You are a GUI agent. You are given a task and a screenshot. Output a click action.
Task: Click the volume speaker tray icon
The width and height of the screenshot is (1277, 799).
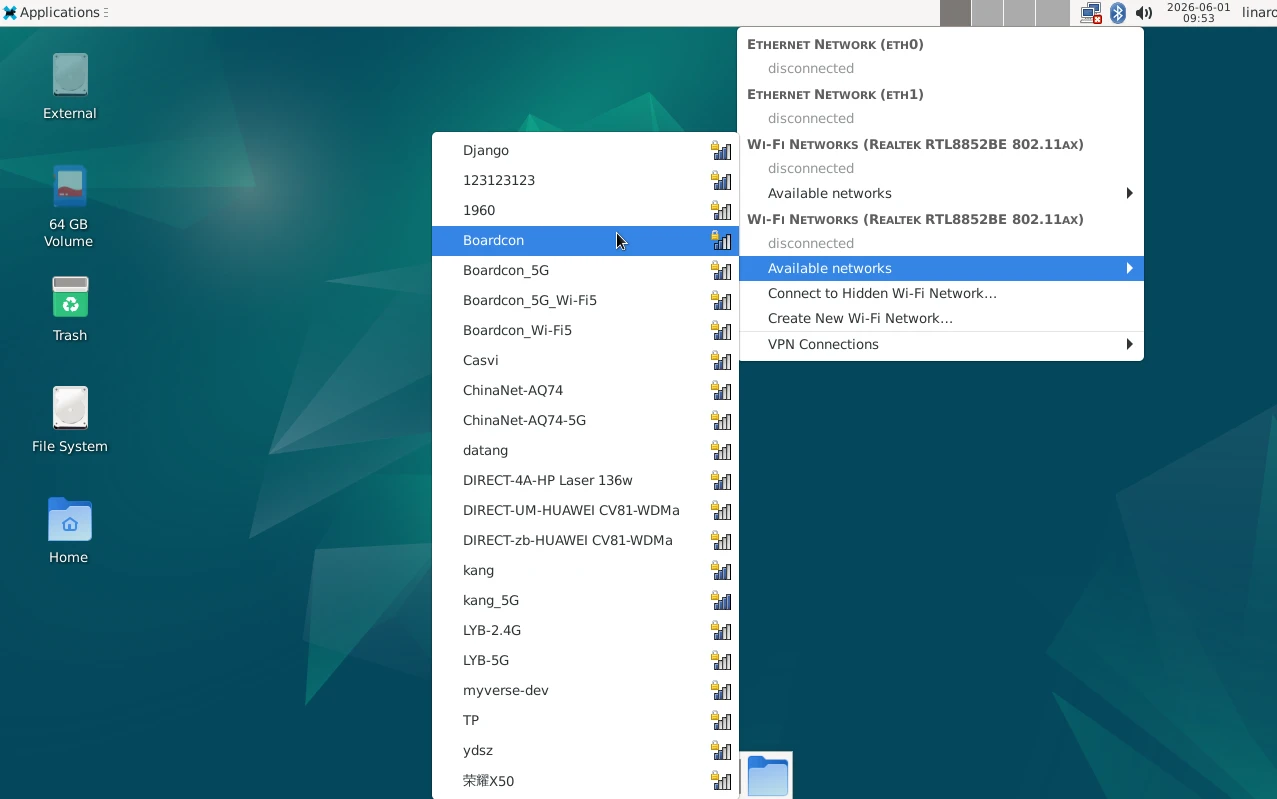click(x=1144, y=13)
